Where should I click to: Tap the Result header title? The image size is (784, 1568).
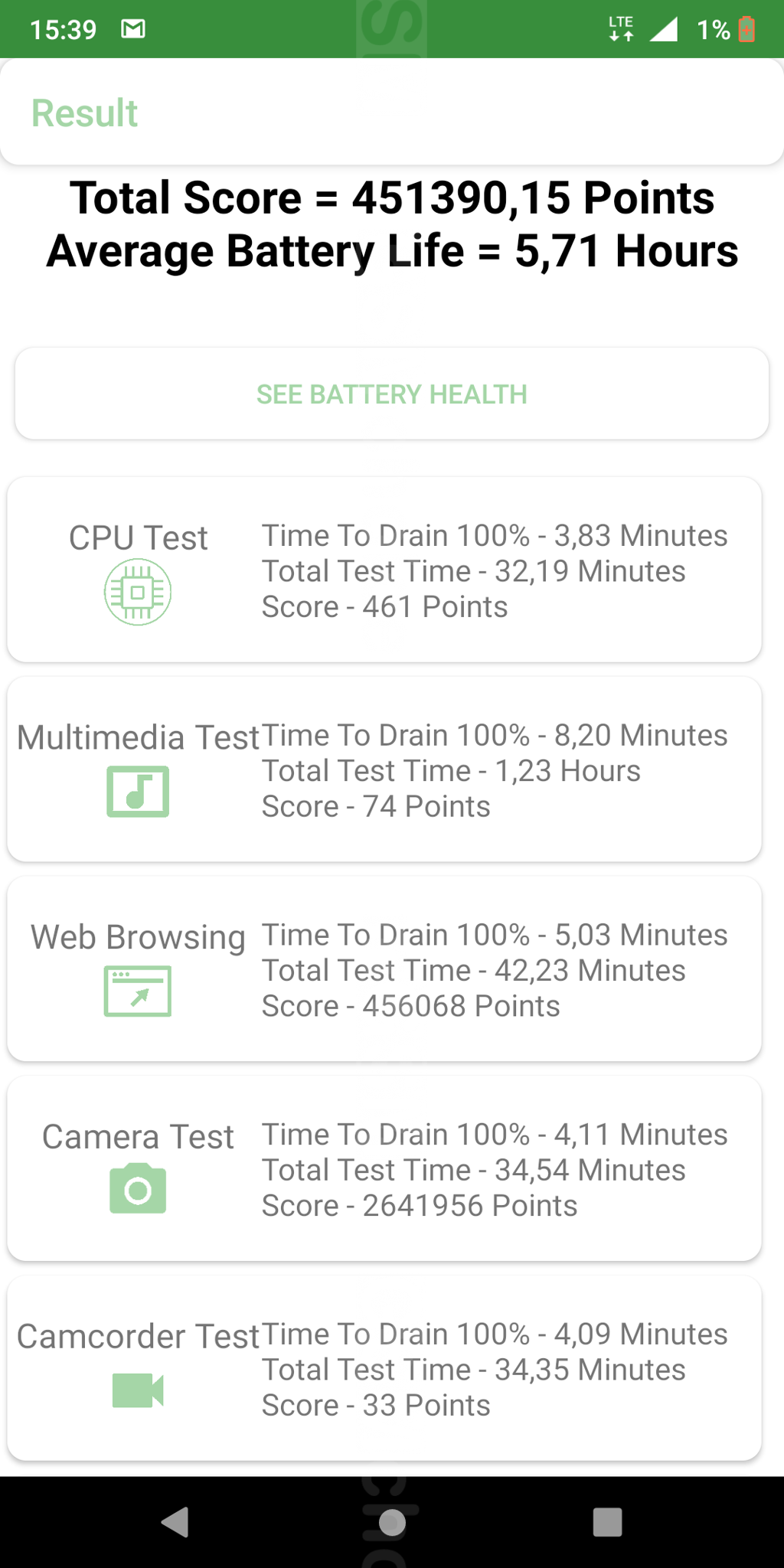(x=84, y=113)
